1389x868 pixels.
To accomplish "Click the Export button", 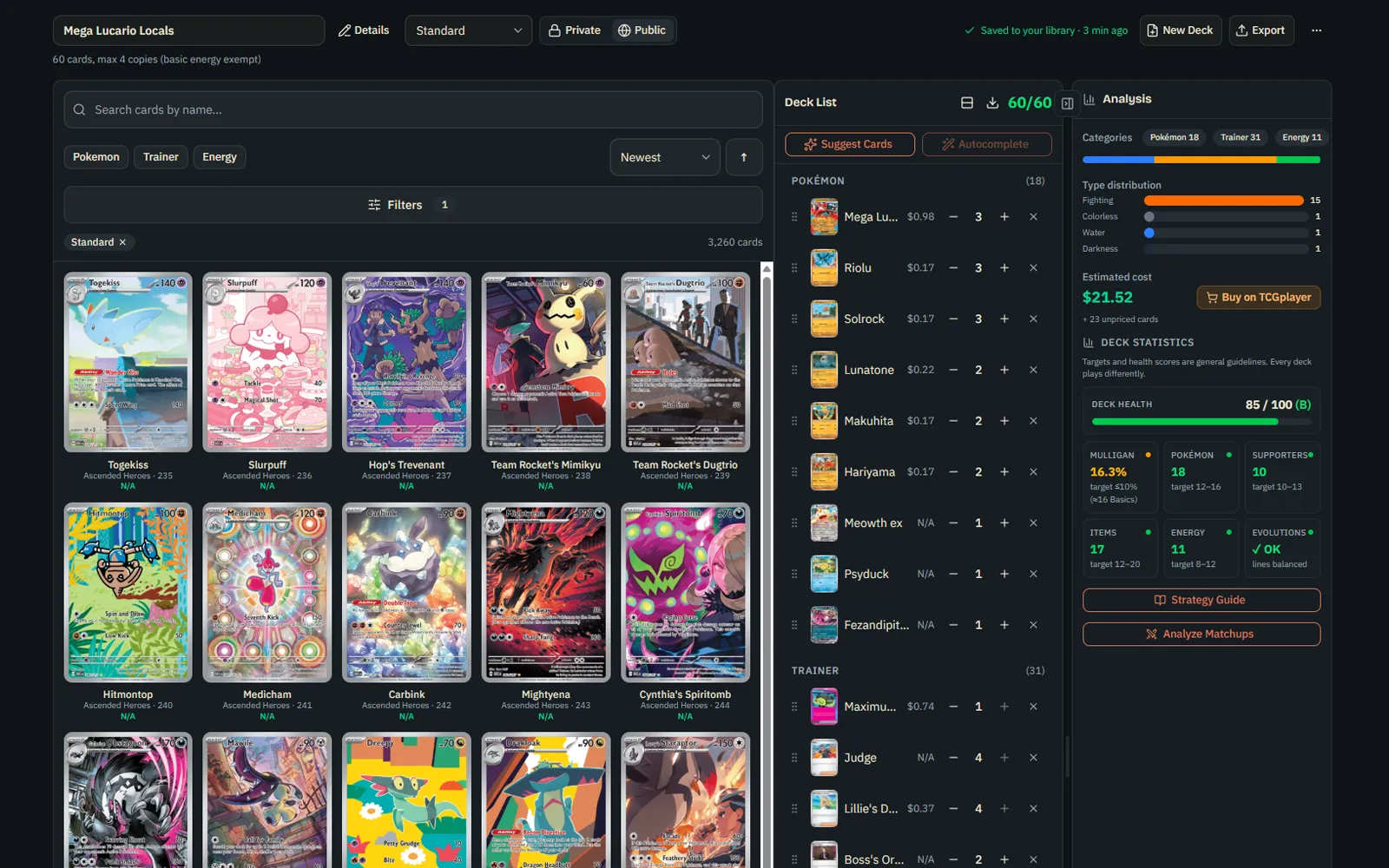I will click(x=1261, y=30).
